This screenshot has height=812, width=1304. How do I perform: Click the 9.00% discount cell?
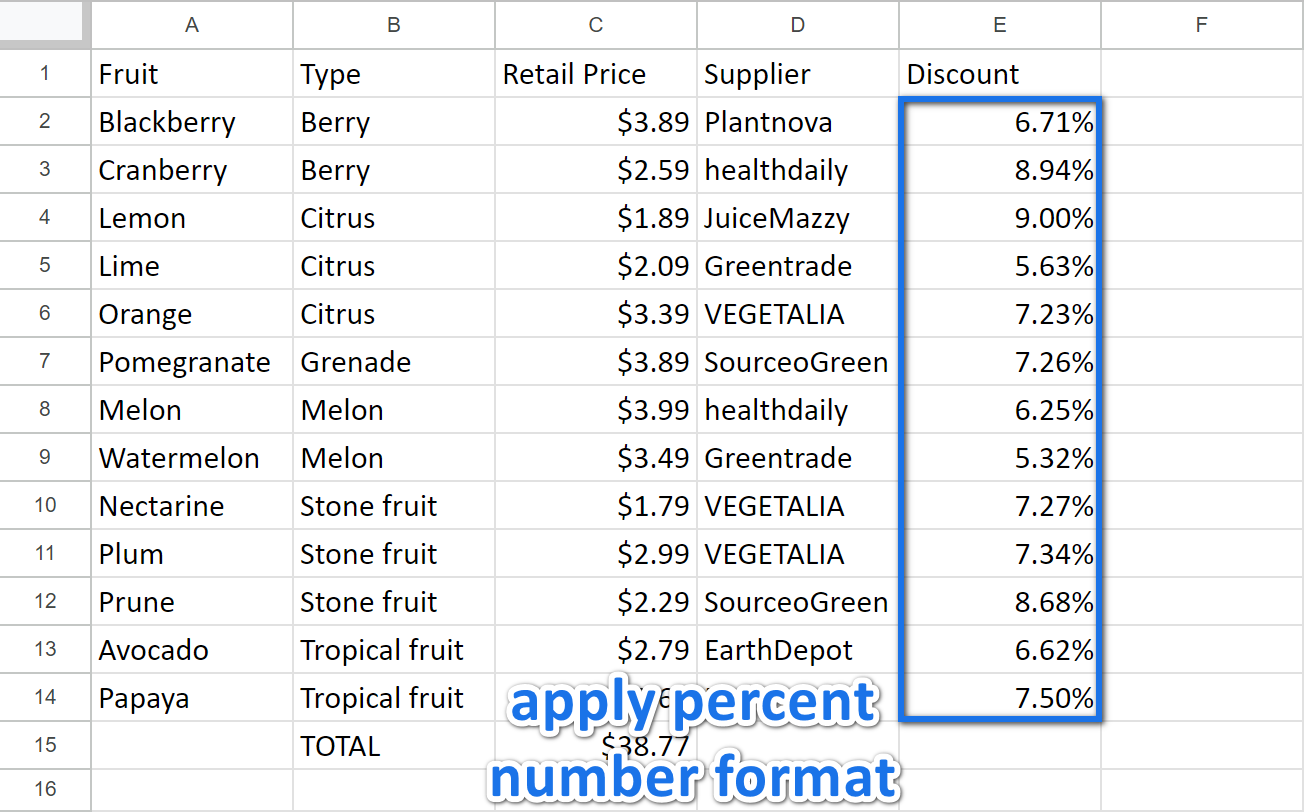coord(1000,218)
